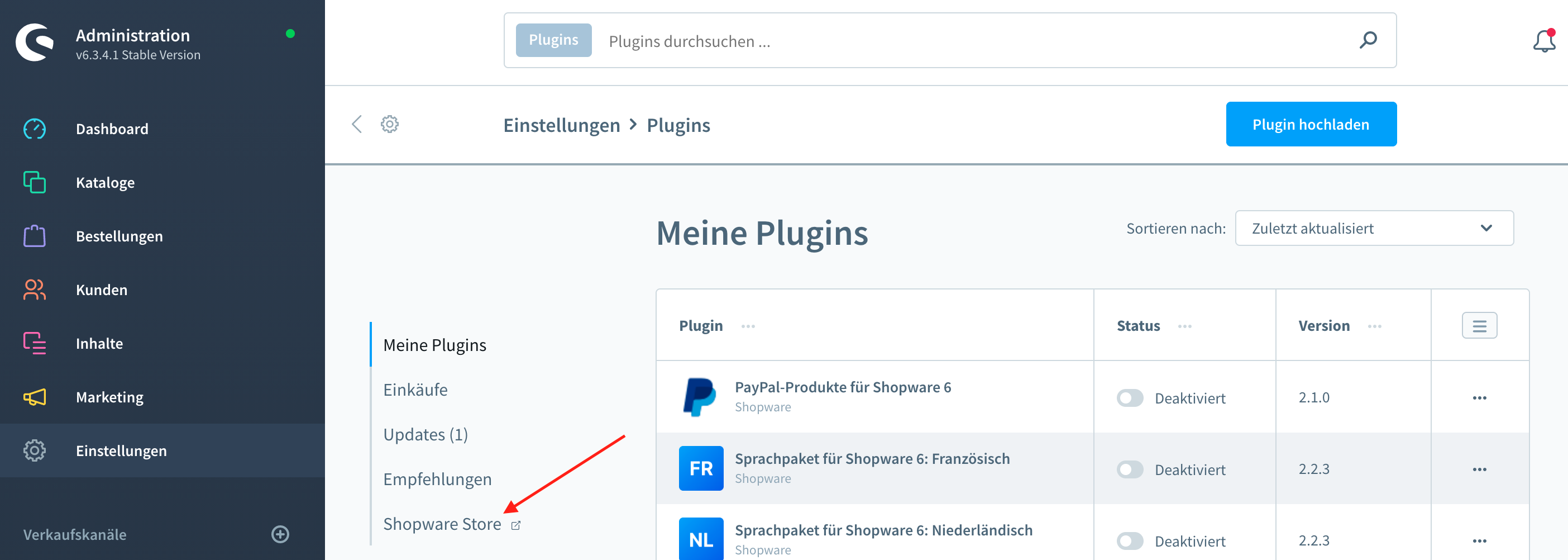The image size is (1568, 560).
Task: Open Kataloge menu item
Action: (106, 183)
